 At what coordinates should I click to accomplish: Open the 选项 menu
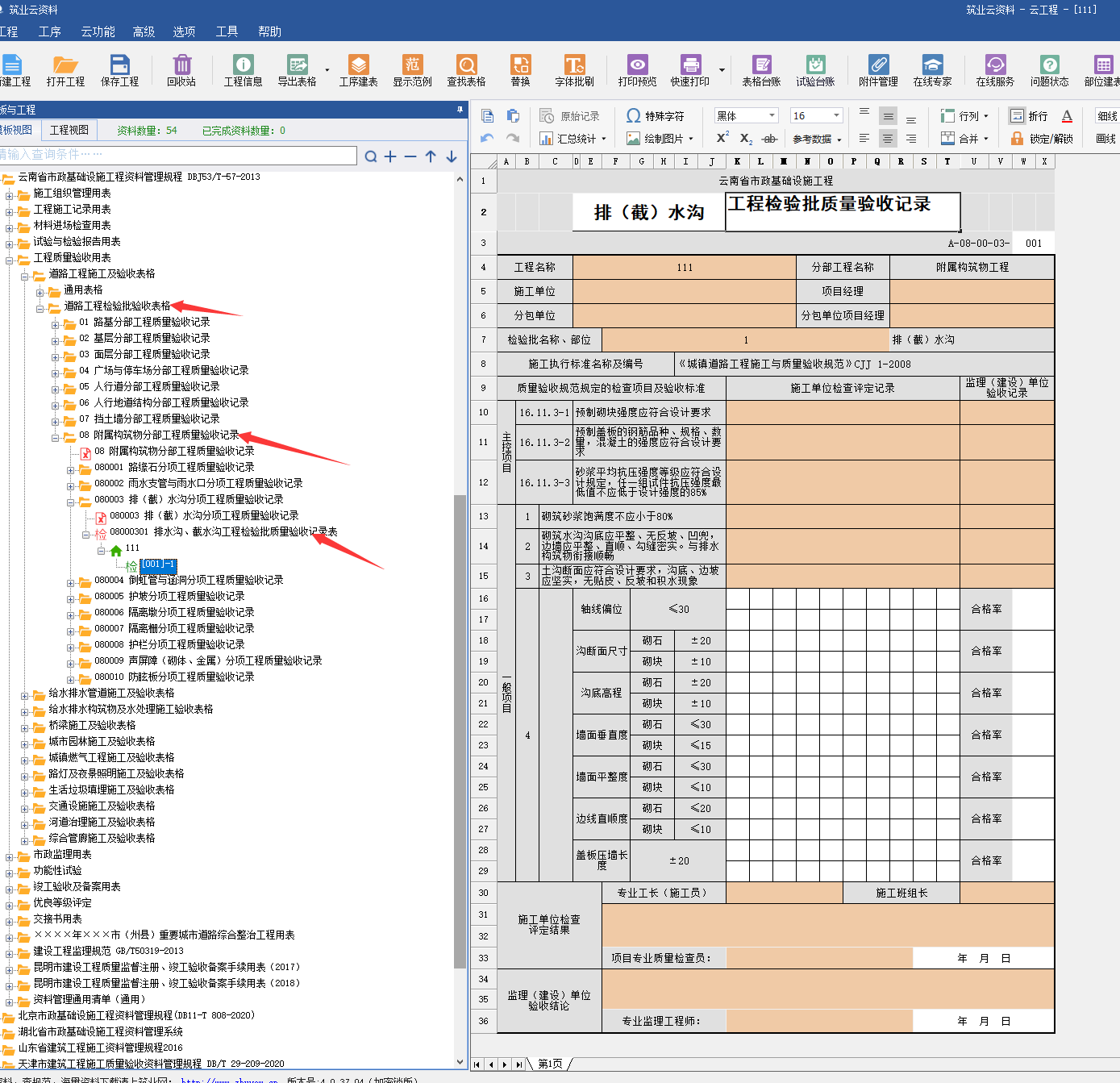184,31
